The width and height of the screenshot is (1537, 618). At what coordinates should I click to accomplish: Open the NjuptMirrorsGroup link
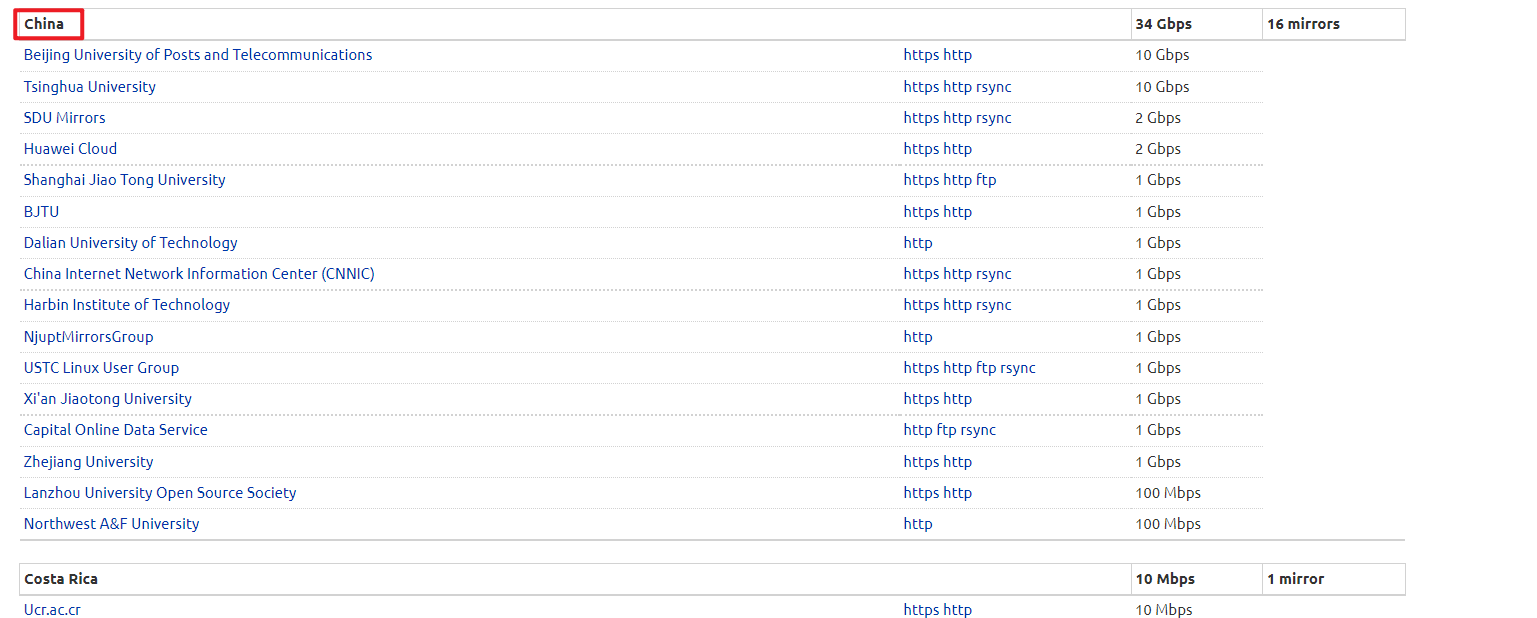pyautogui.click(x=89, y=337)
